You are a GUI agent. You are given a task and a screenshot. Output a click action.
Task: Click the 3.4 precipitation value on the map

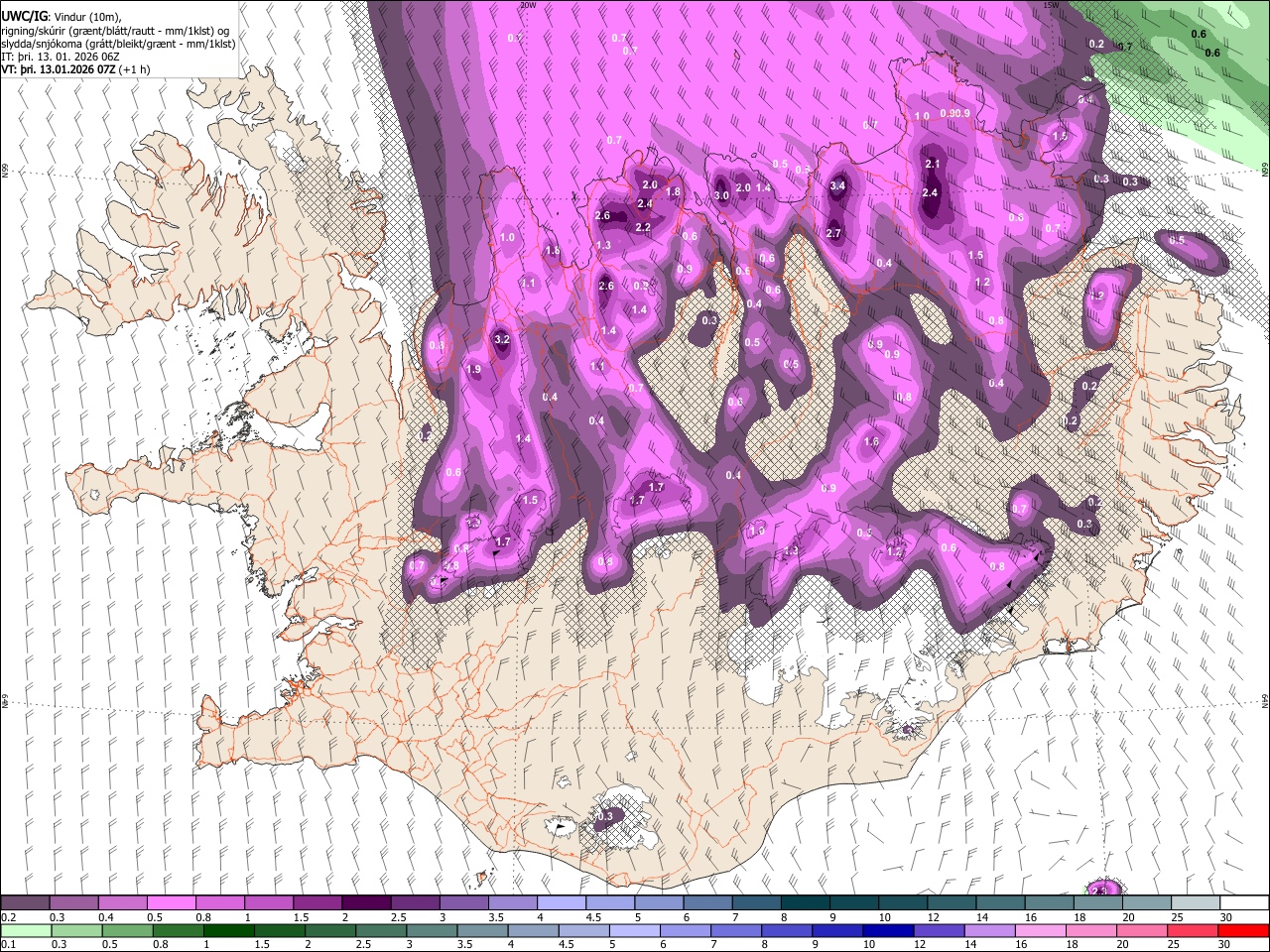(x=837, y=185)
